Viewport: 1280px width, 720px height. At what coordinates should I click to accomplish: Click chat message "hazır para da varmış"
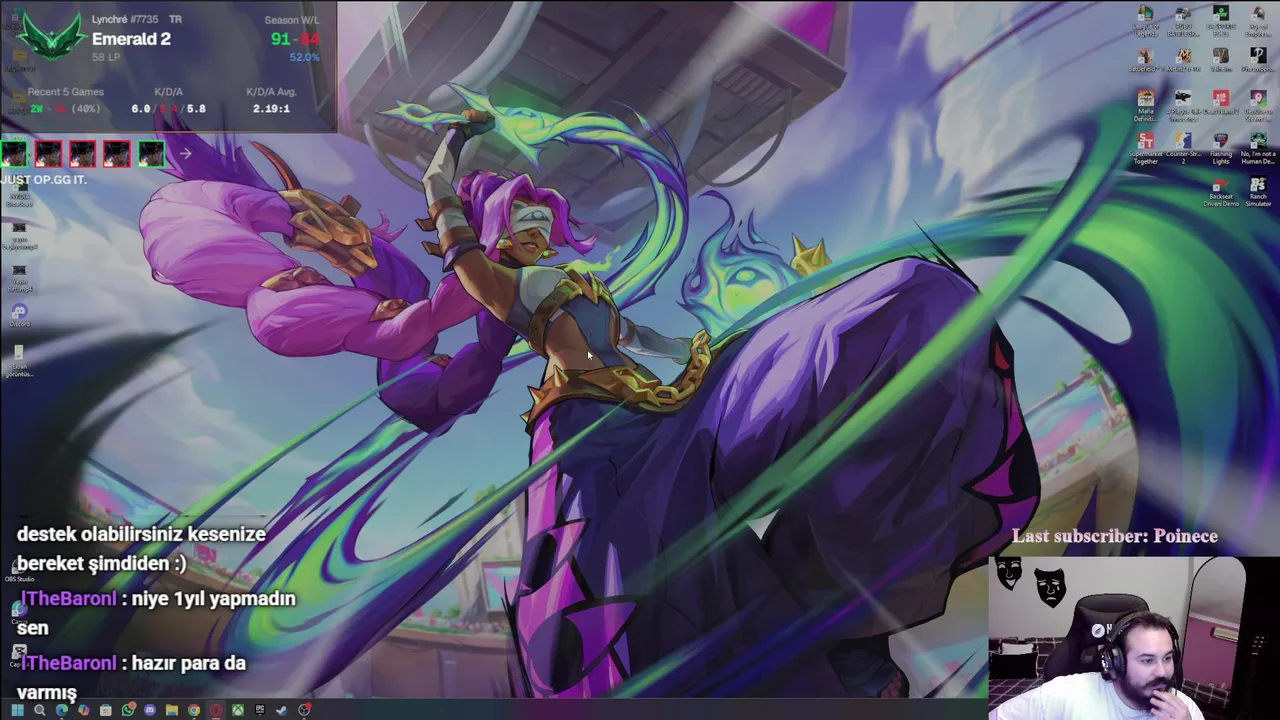pyautogui.click(x=132, y=677)
